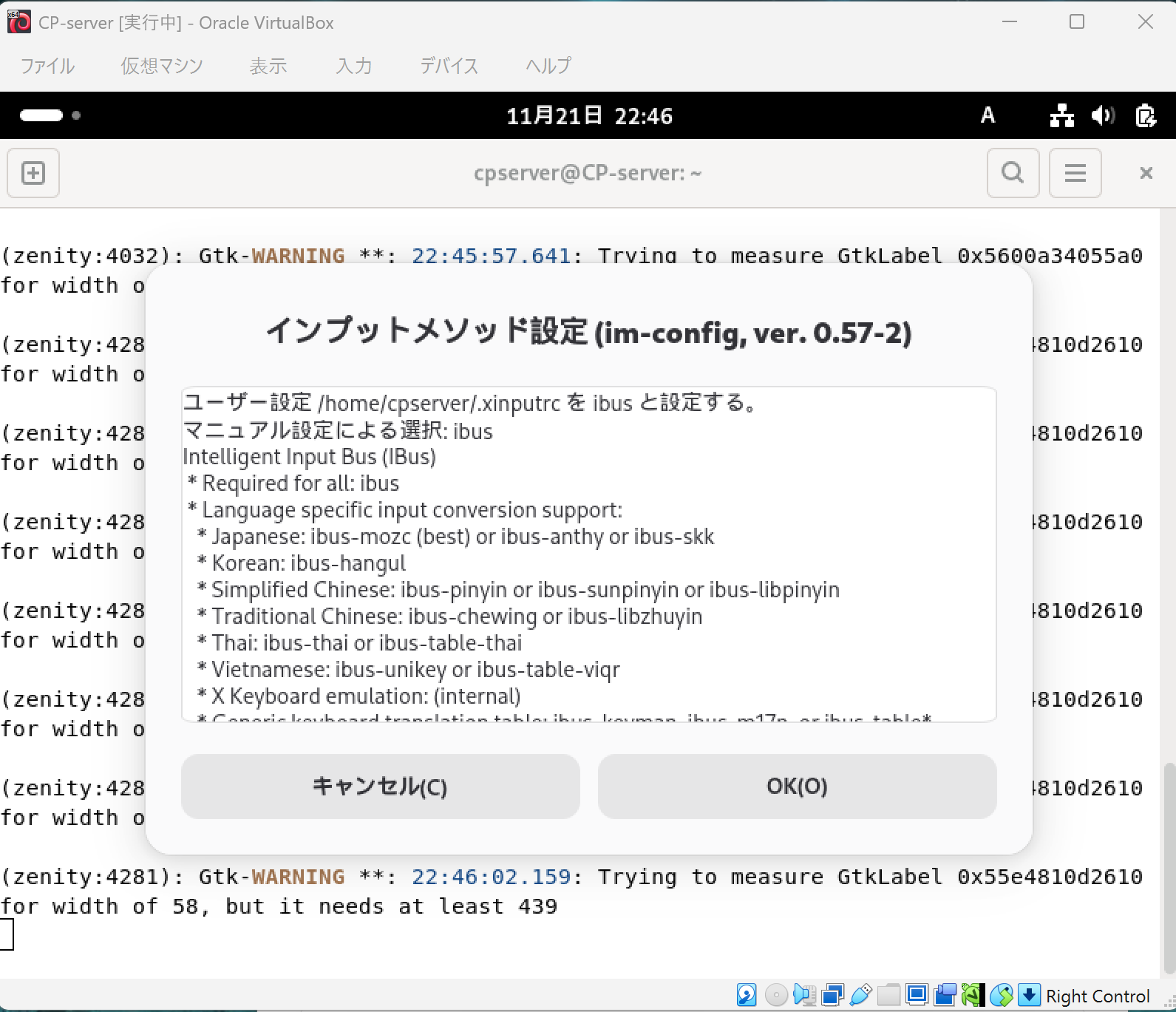Click the screen recording status icon
Image resolution: width=1176 pixels, height=1012 pixels.
pyautogui.click(x=945, y=995)
